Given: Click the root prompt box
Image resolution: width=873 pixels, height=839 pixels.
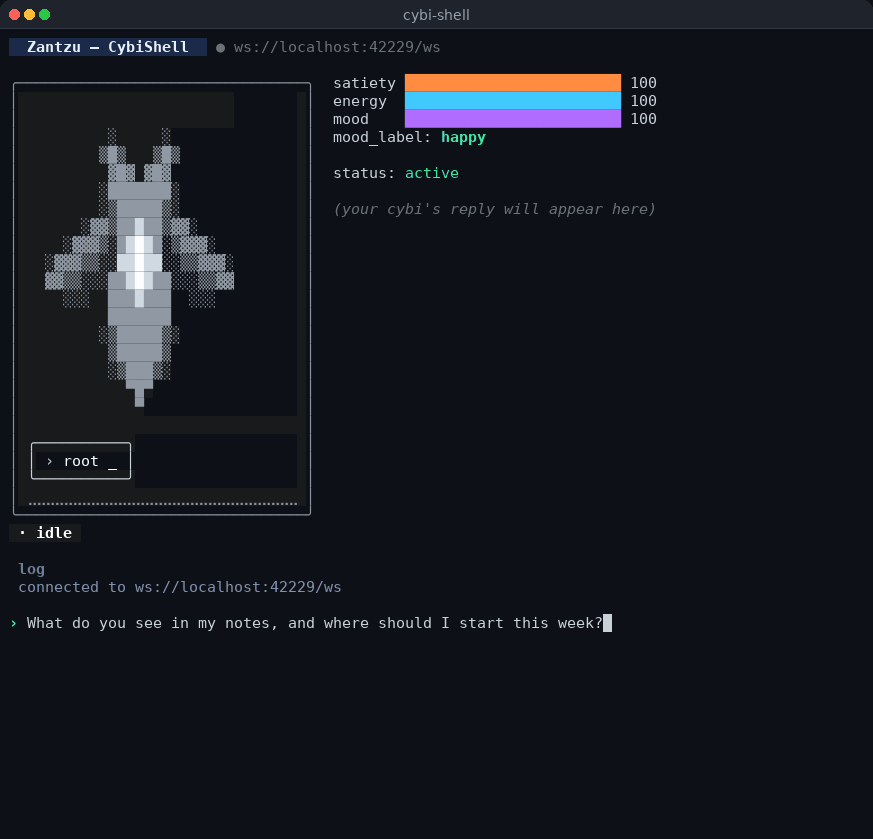Looking at the screenshot, I should point(81,460).
